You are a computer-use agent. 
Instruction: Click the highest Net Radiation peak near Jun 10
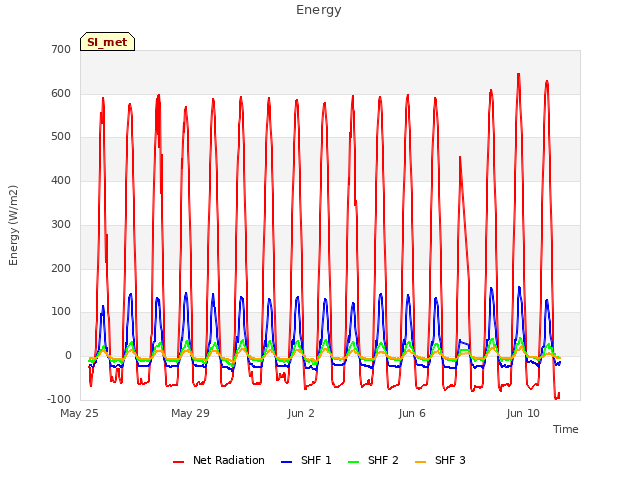pos(519,74)
